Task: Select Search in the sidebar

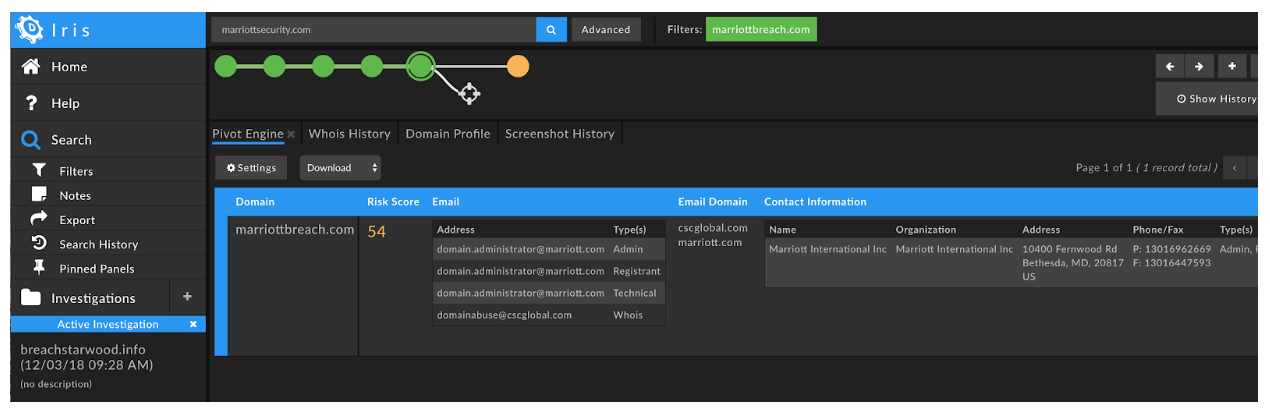Action: click(x=108, y=140)
